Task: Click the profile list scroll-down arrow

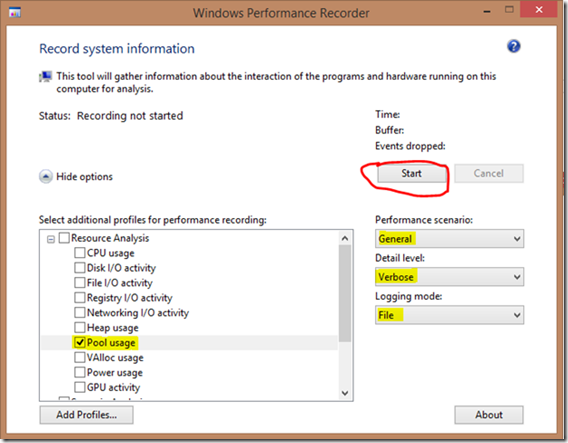Action: click(345, 393)
